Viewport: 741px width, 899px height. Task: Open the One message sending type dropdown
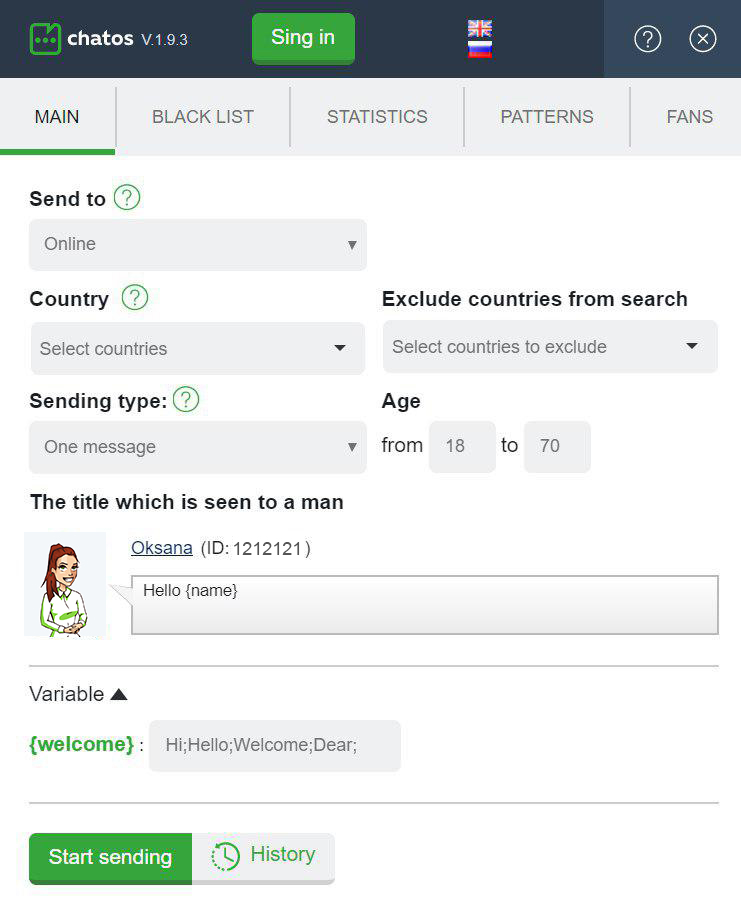pos(198,447)
